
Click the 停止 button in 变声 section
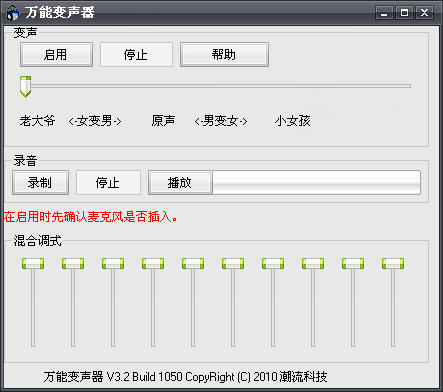(x=136, y=54)
